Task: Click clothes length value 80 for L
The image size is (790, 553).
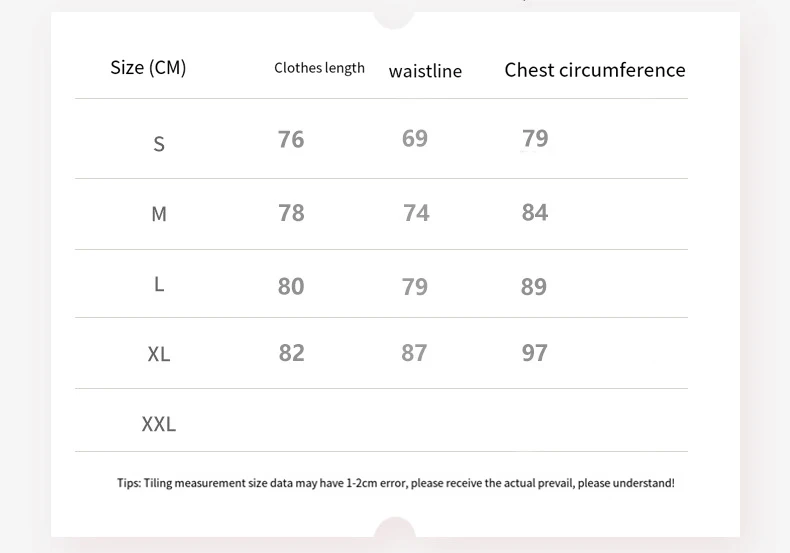Action: 291,286
